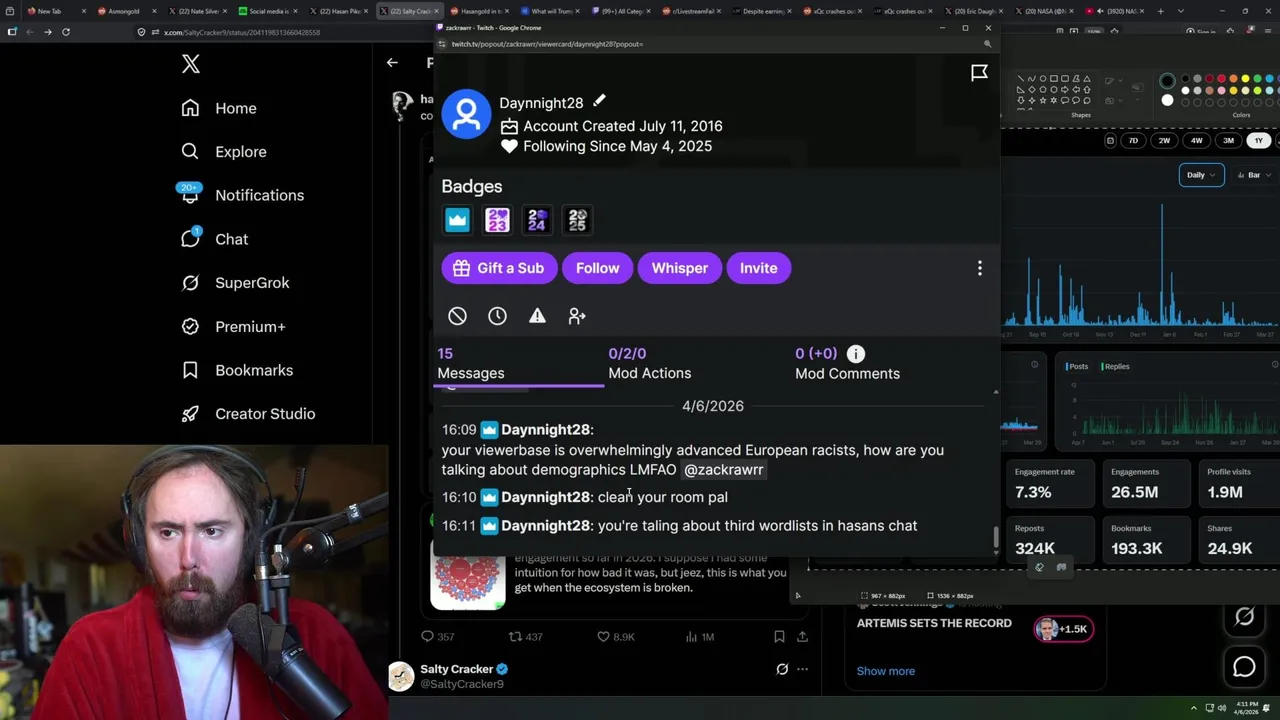Screen dimensions: 1280x720
Task: Click the Daynnight28 profile avatar
Action: click(466, 114)
